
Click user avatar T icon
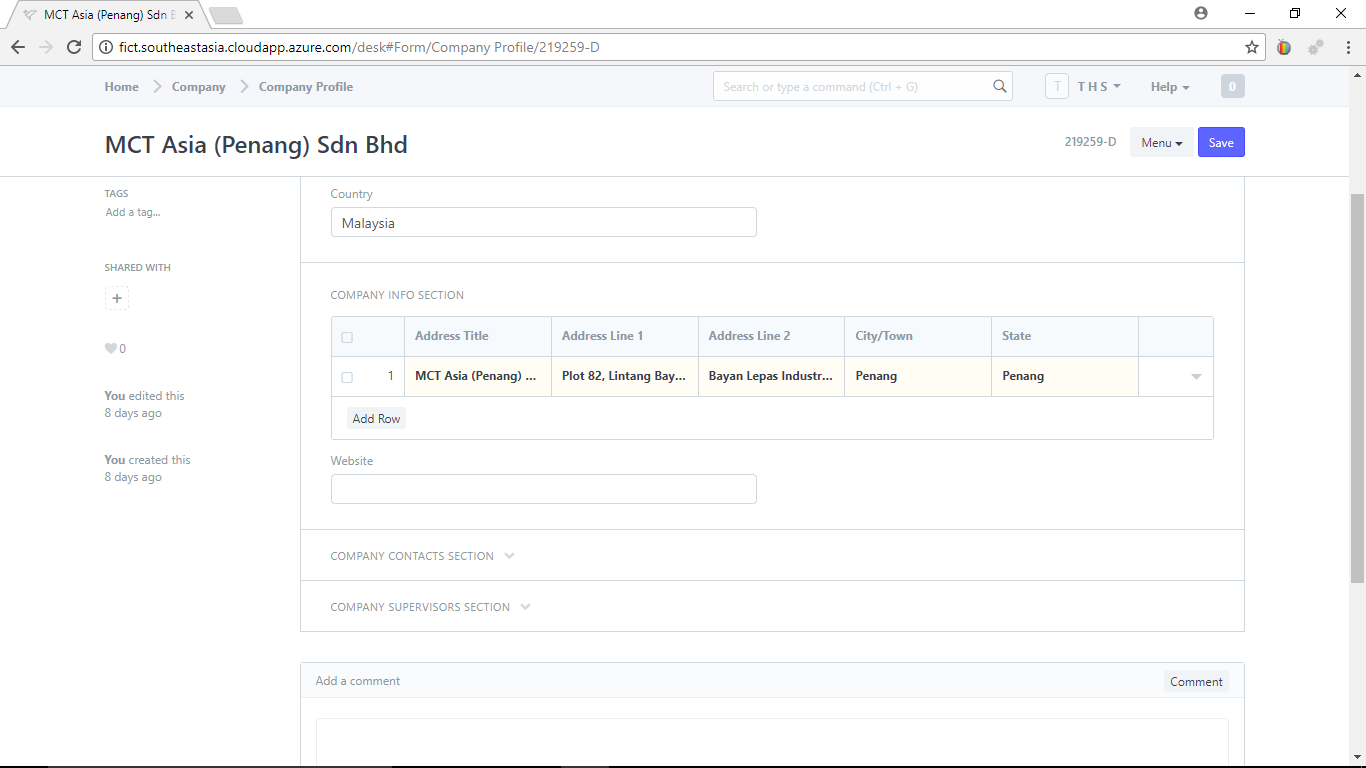pyautogui.click(x=1057, y=86)
